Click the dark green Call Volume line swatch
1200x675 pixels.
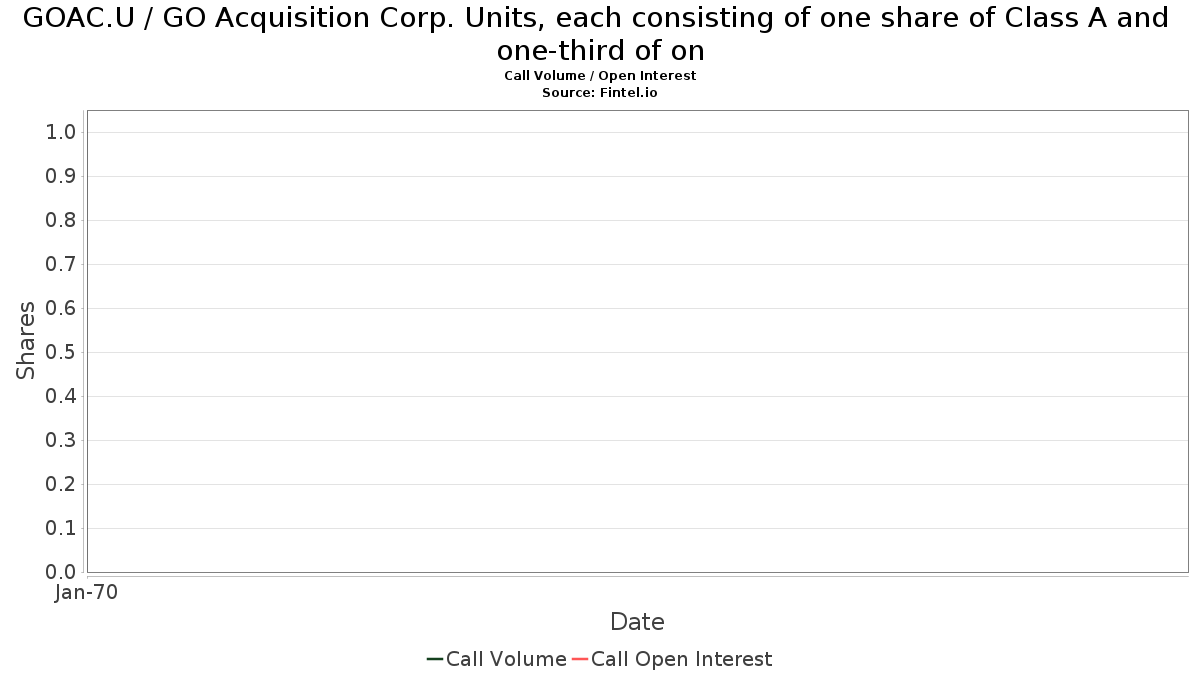click(435, 659)
